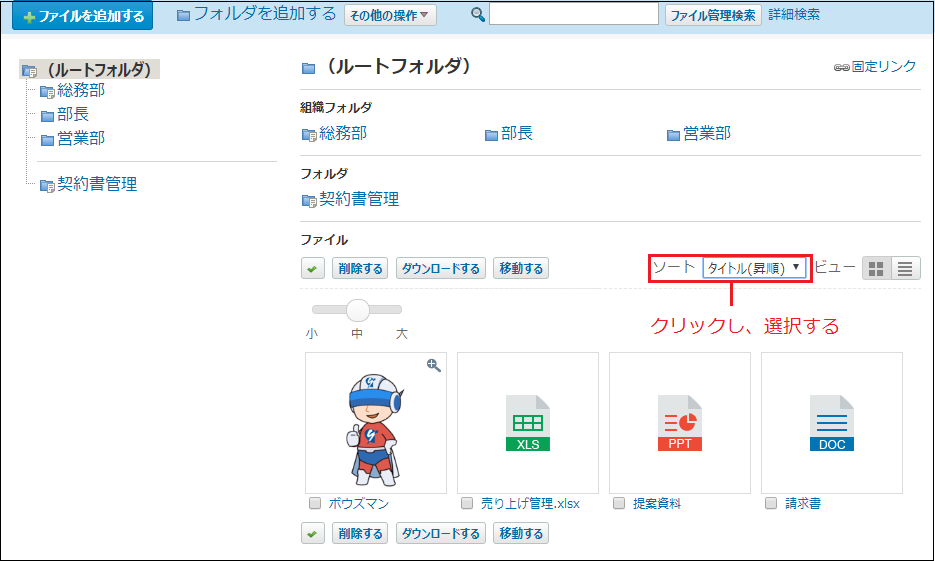
Task: Open the ソート dropdown set to タイトル(昇順)
Action: click(754, 268)
